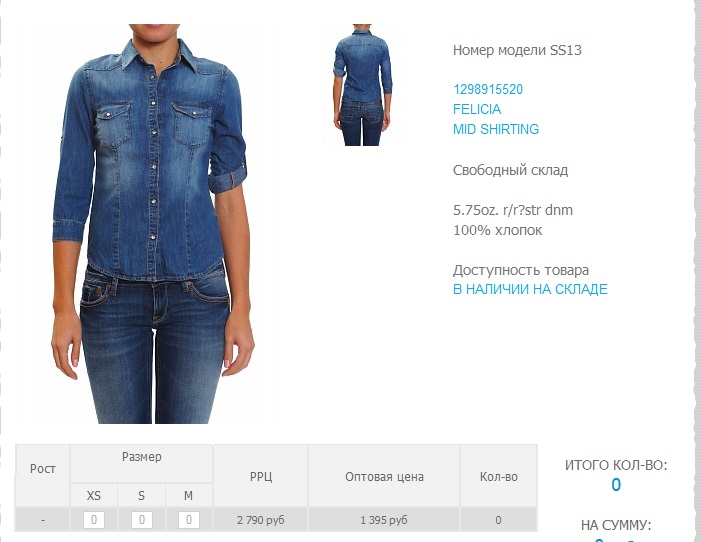Select the Оптовая цена column header
This screenshot has width=701, height=542.
(x=384, y=477)
